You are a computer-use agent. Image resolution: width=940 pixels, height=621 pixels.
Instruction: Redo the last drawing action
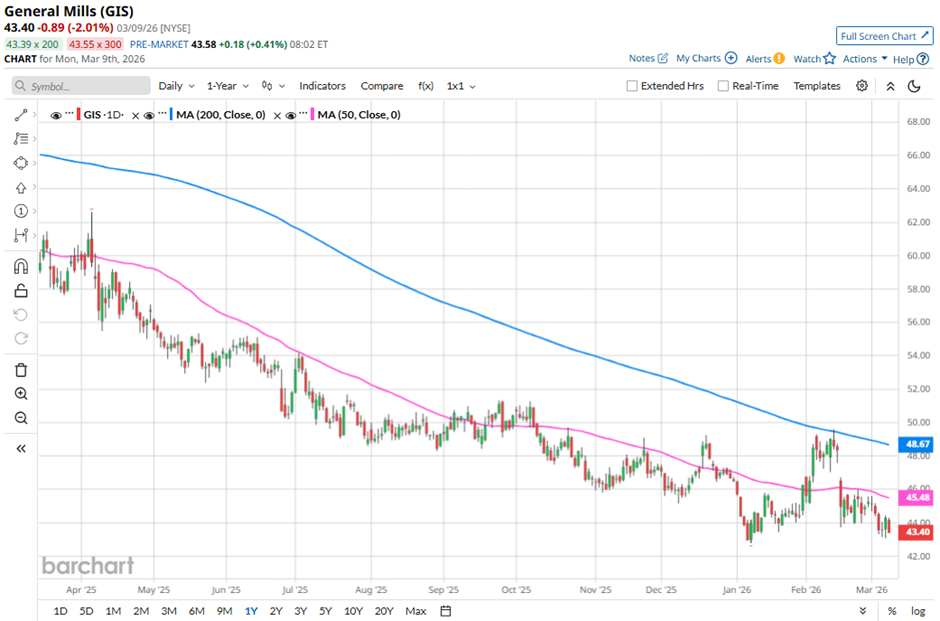pos(21,339)
